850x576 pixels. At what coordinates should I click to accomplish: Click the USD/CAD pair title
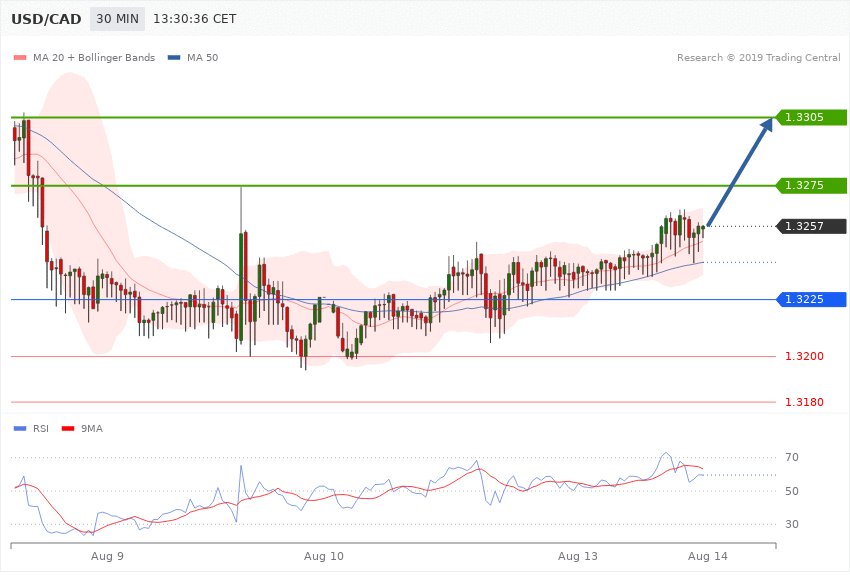tap(46, 19)
